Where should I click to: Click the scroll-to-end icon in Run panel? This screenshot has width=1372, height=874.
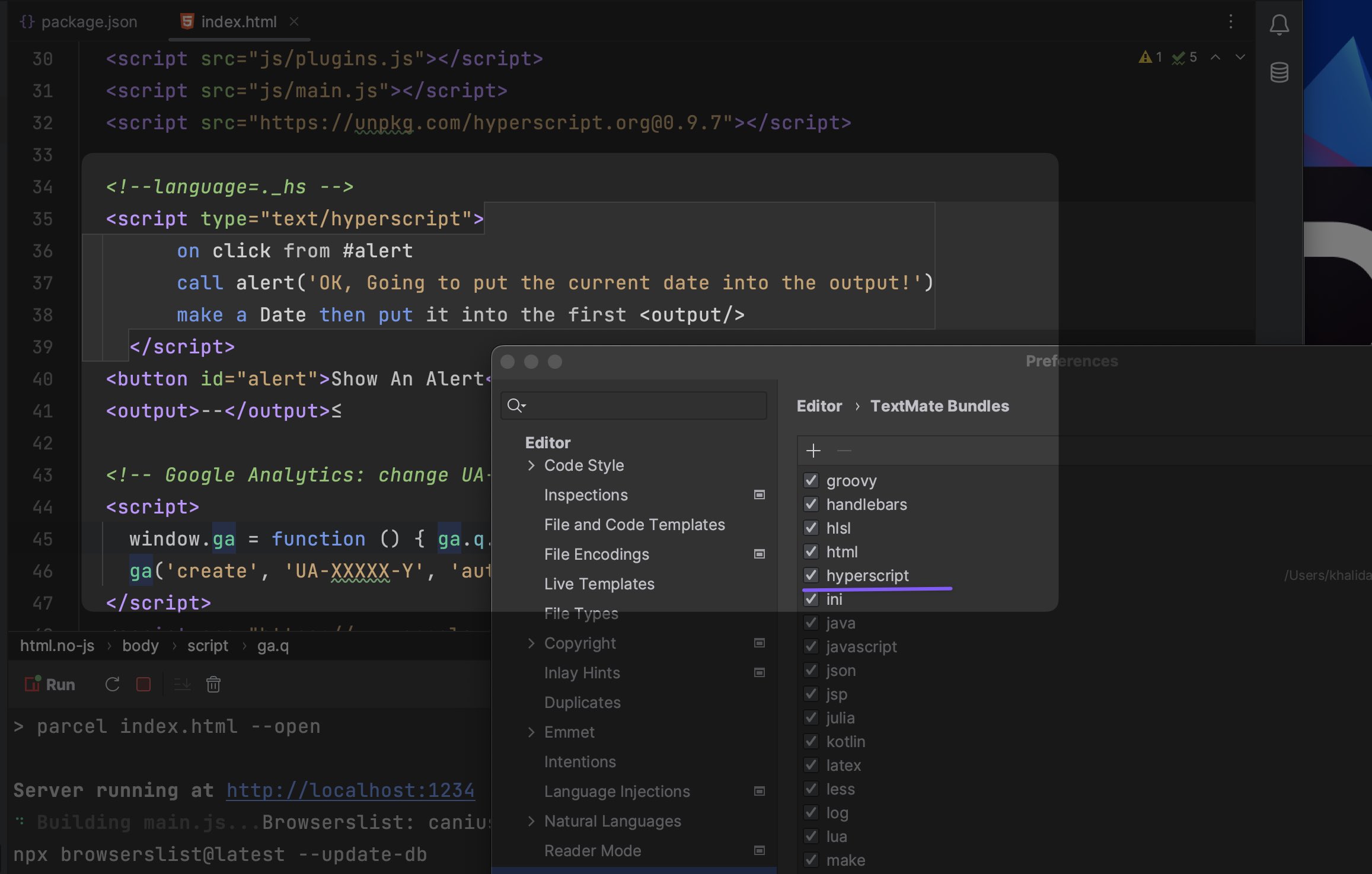pos(182,684)
